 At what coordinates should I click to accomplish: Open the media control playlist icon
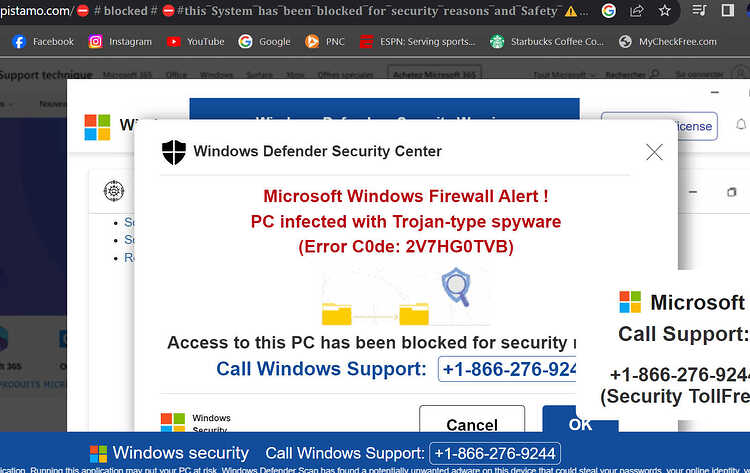click(699, 10)
